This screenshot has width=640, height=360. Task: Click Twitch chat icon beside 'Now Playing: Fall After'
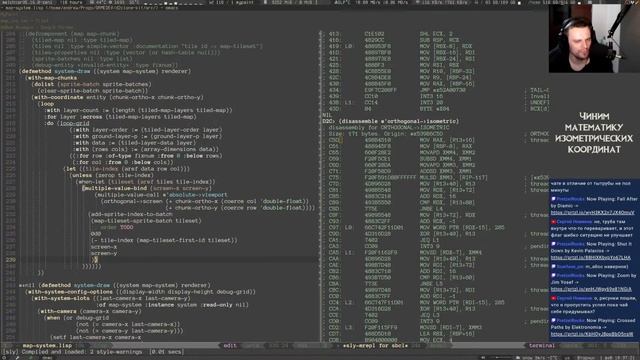[x=553, y=199]
